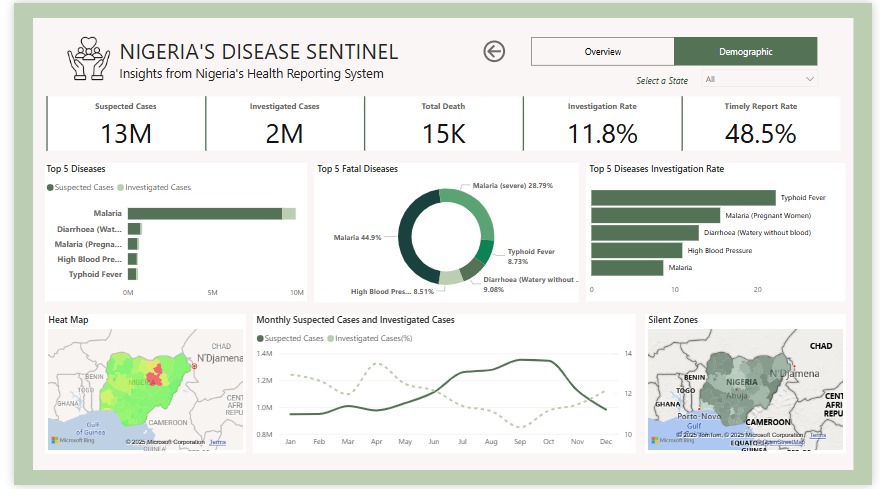Click the Microsoft Bing logo on Heat Map
Viewport: 880px width, 489px height.
click(73, 440)
